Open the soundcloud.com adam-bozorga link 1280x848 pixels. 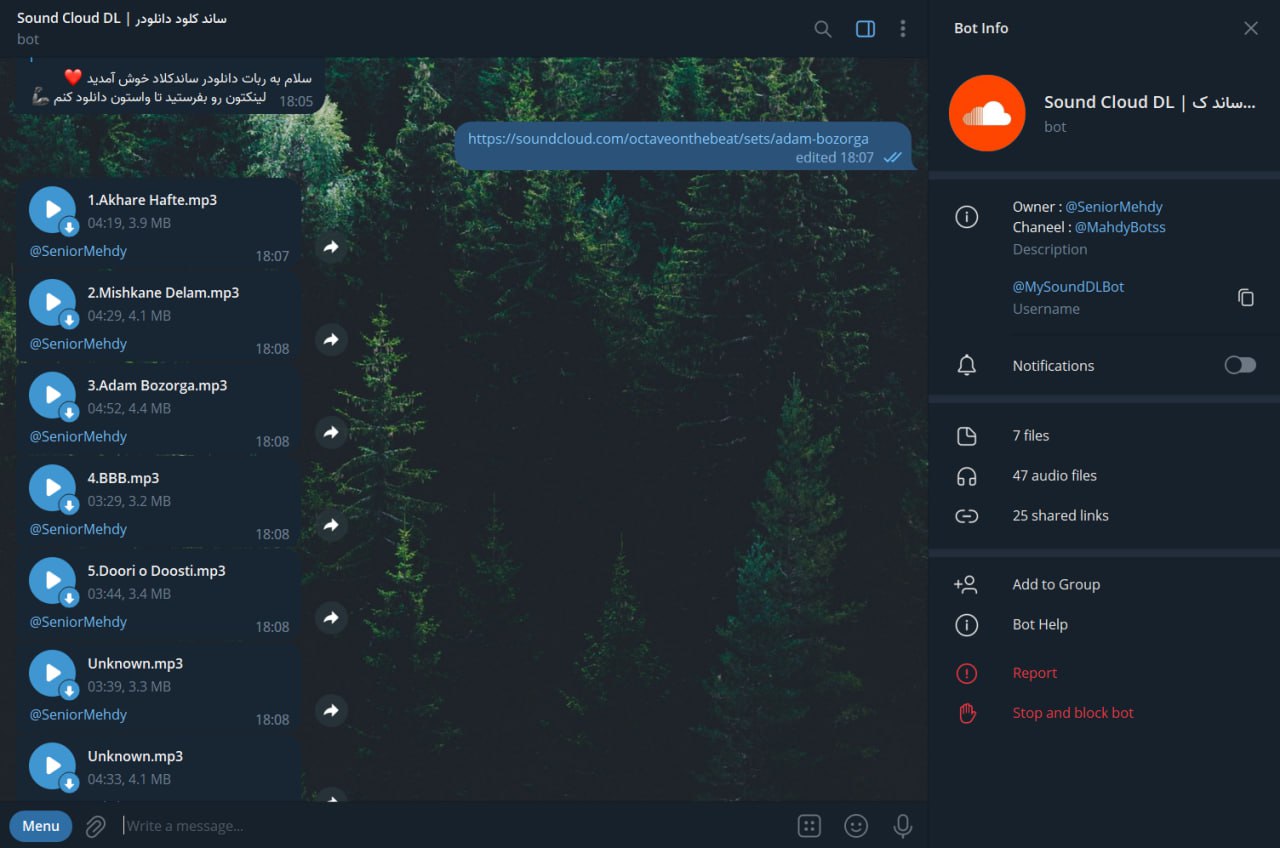pyautogui.click(x=668, y=139)
